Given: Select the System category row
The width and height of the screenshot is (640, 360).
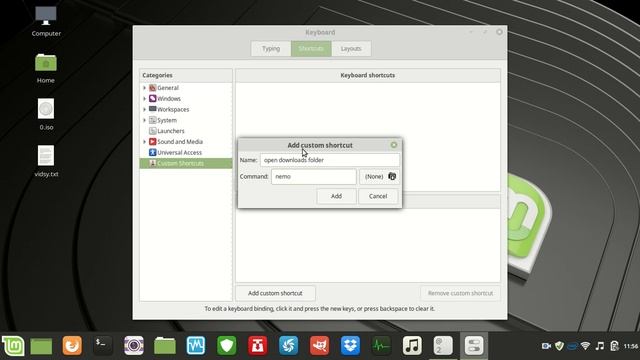Looking at the screenshot, I should (186, 120).
